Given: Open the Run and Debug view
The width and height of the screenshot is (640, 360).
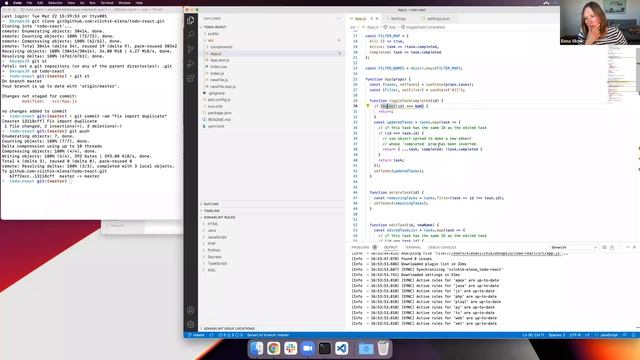Looking at the screenshot, I should [x=191, y=64].
